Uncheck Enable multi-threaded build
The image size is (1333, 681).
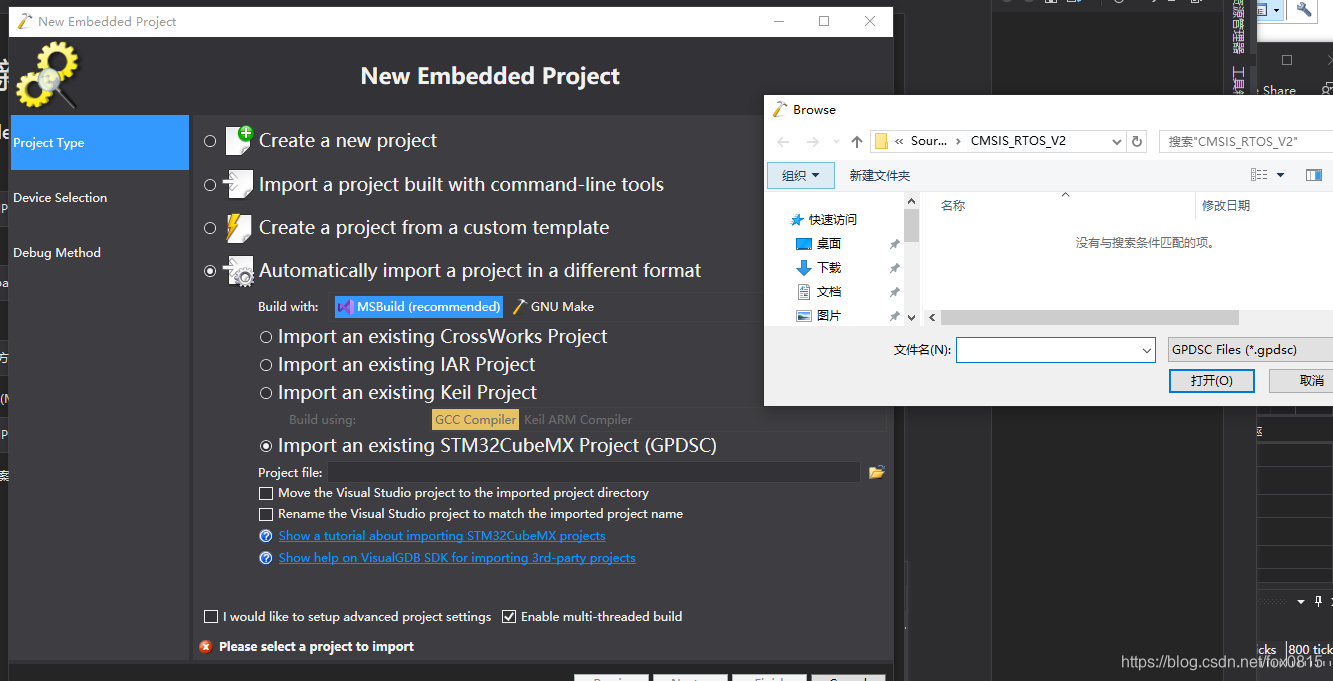point(509,617)
